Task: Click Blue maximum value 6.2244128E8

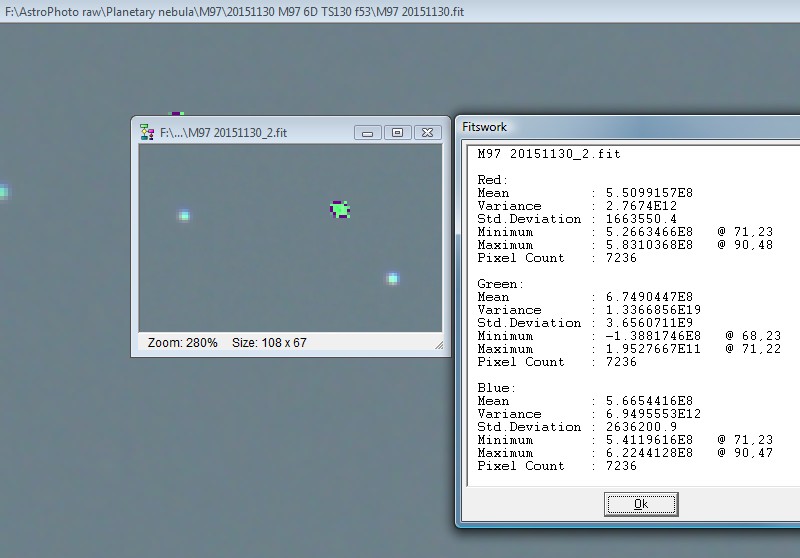Action: pos(649,453)
